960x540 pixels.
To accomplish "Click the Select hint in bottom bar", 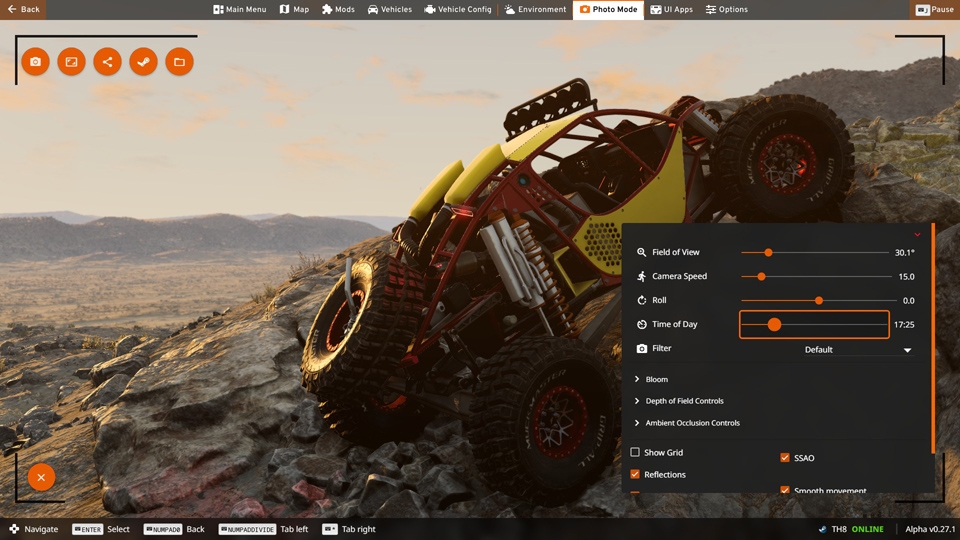I will click(x=101, y=530).
